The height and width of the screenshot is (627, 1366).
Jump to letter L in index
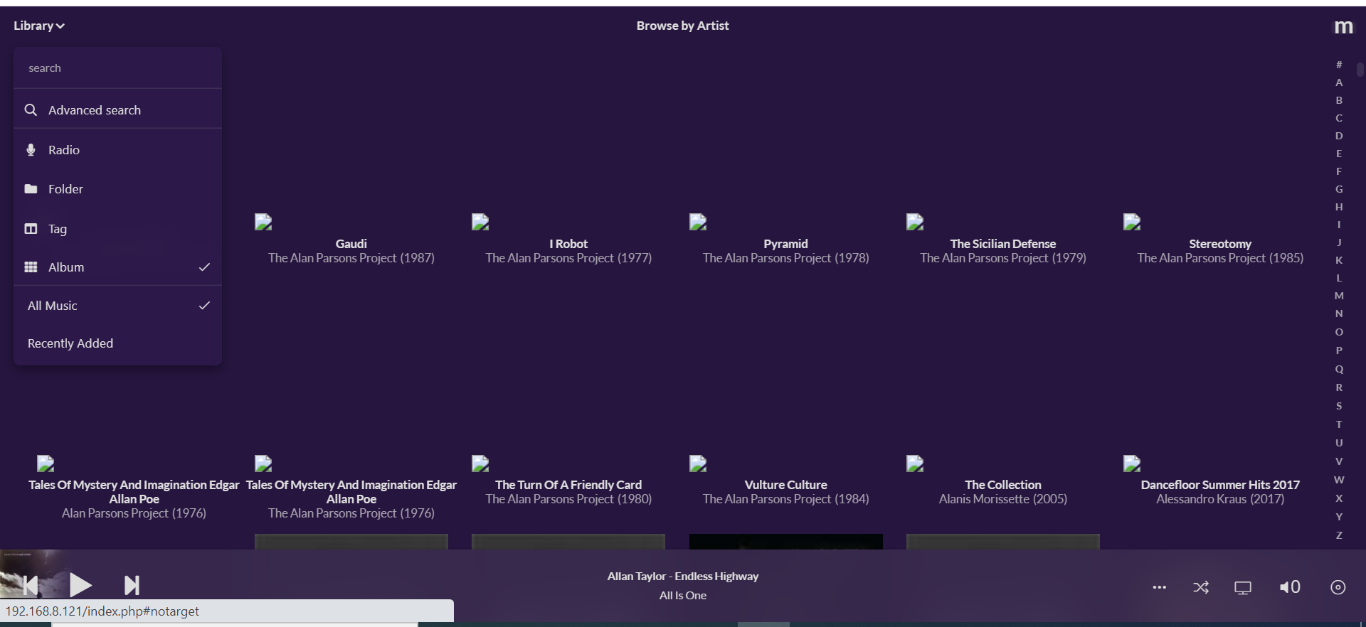click(x=1339, y=278)
